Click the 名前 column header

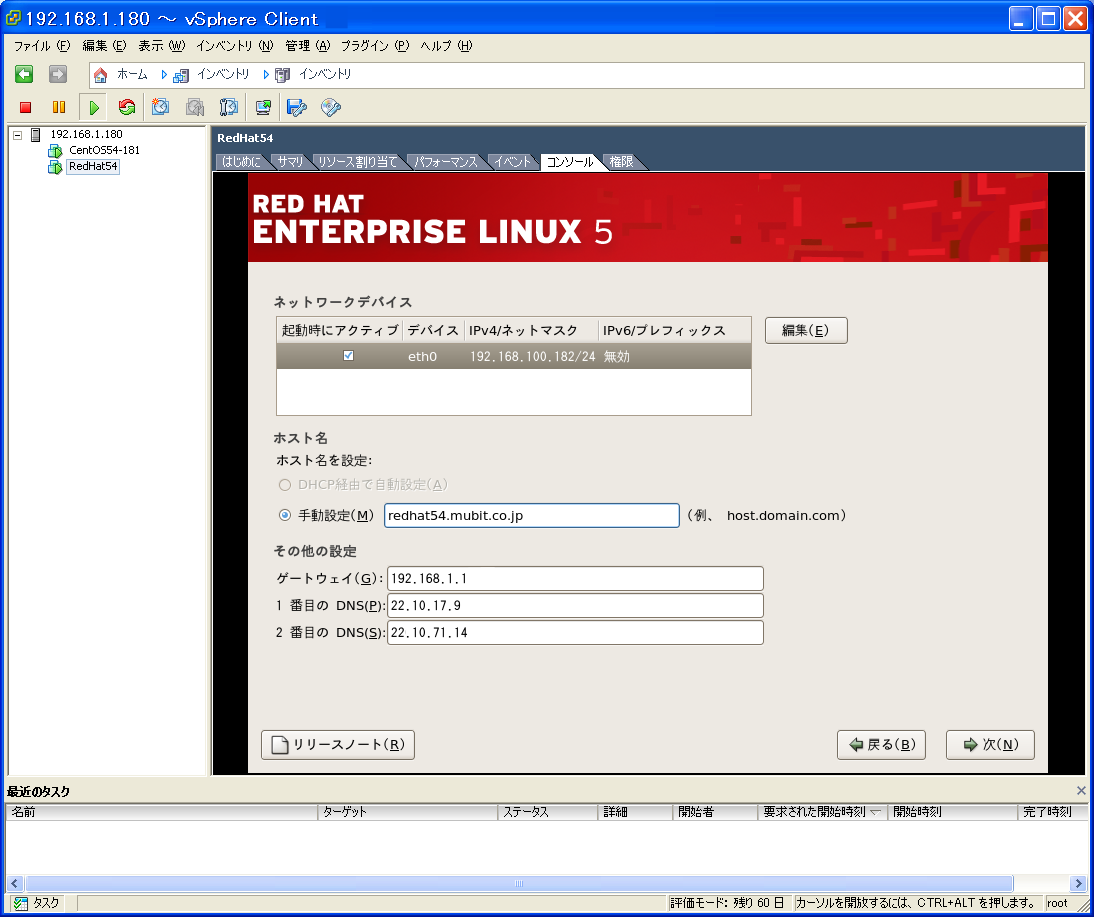coord(162,812)
